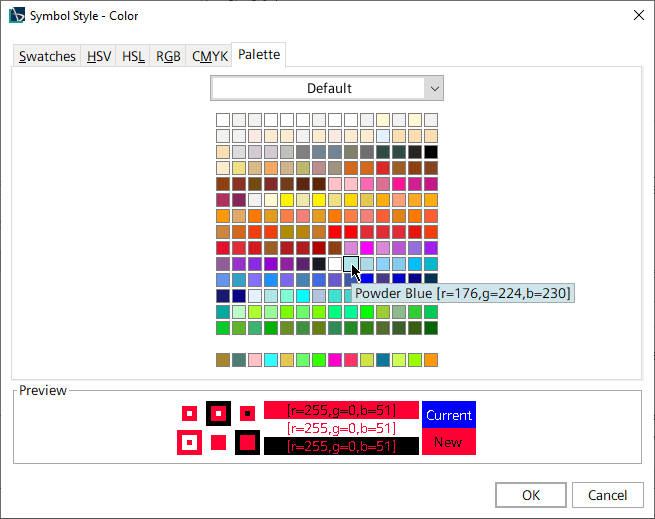Choose the cyan swatch in the recent colors row
This screenshot has width=655, height=519.
click(x=271, y=360)
